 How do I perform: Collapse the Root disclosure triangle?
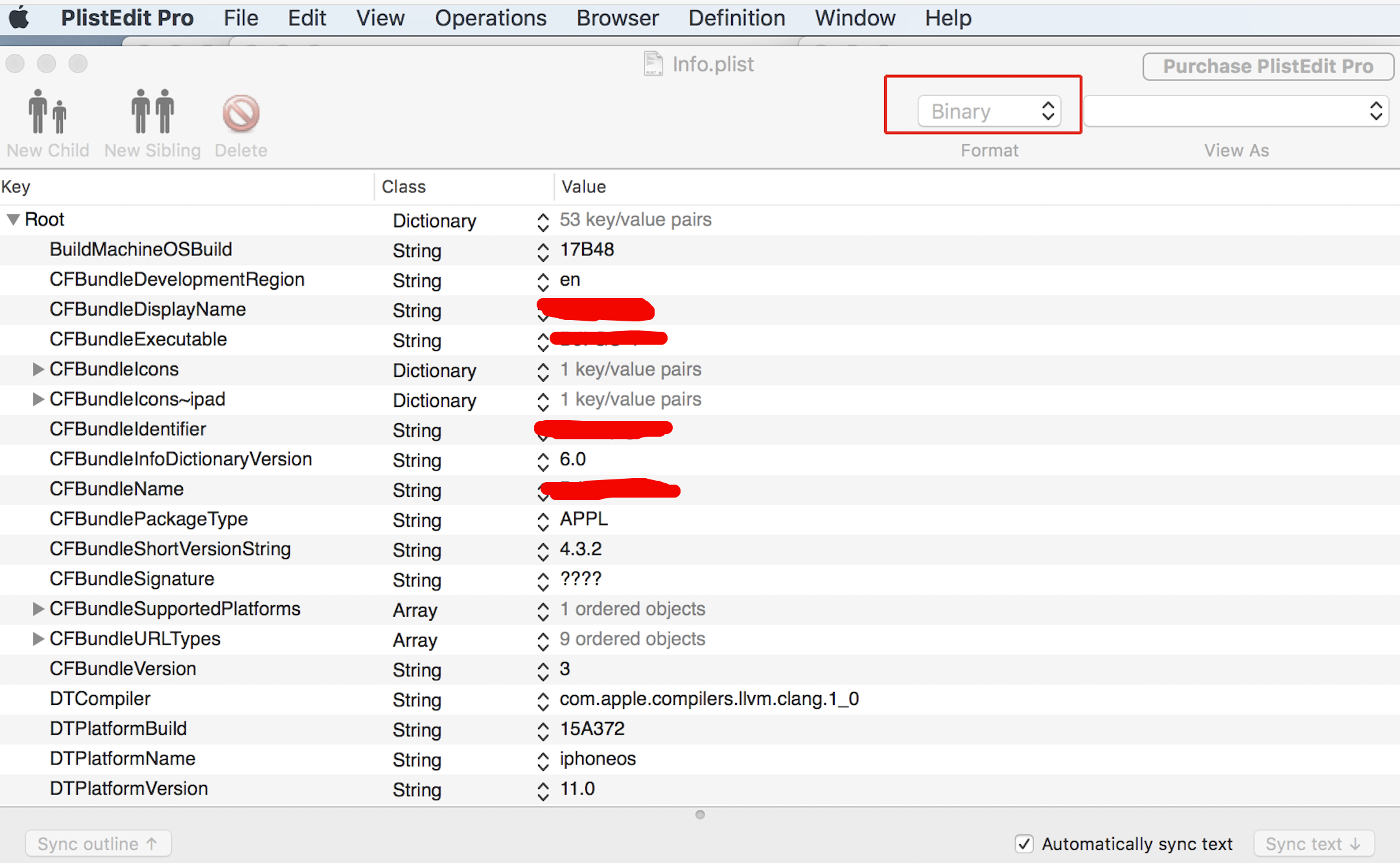click(13, 220)
